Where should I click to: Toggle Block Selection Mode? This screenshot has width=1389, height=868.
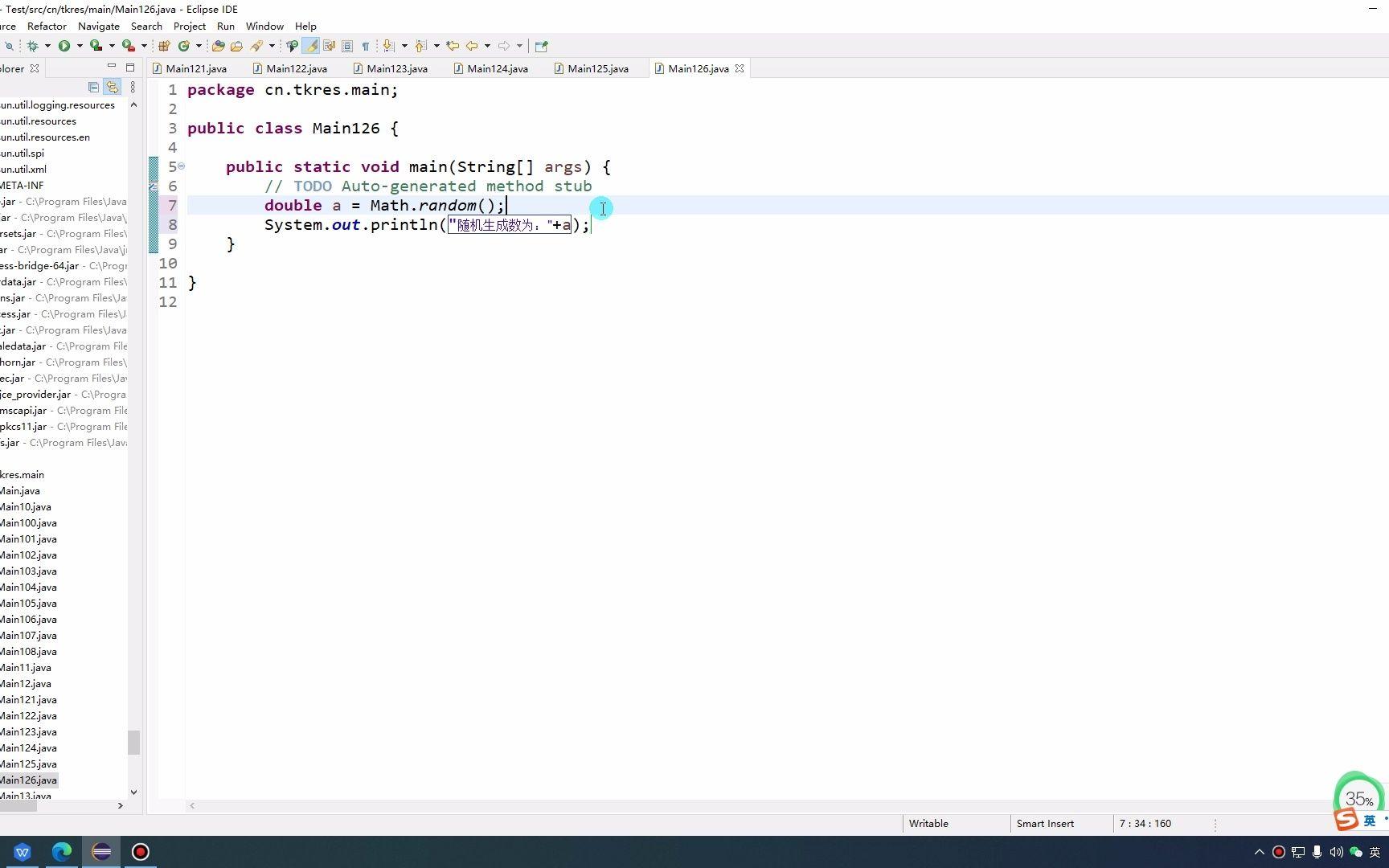click(347, 46)
